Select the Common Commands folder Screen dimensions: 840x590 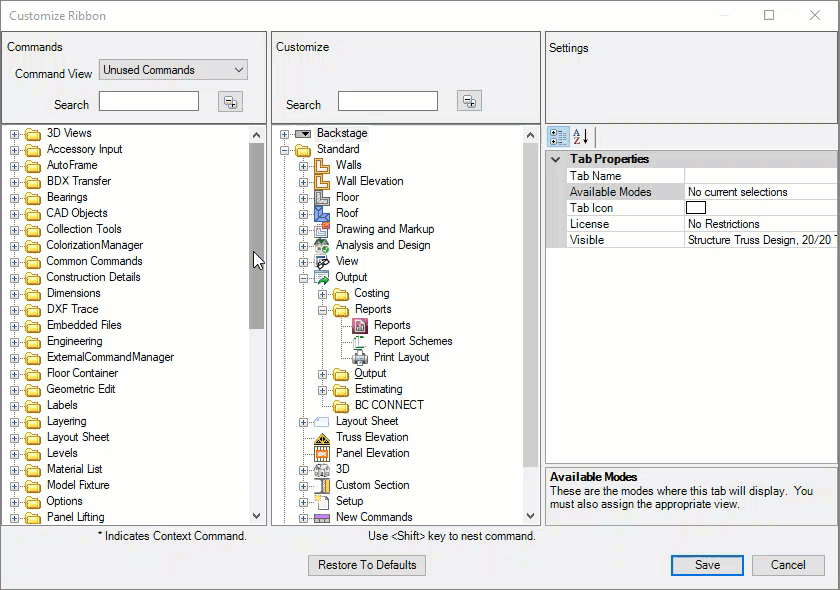tap(94, 262)
